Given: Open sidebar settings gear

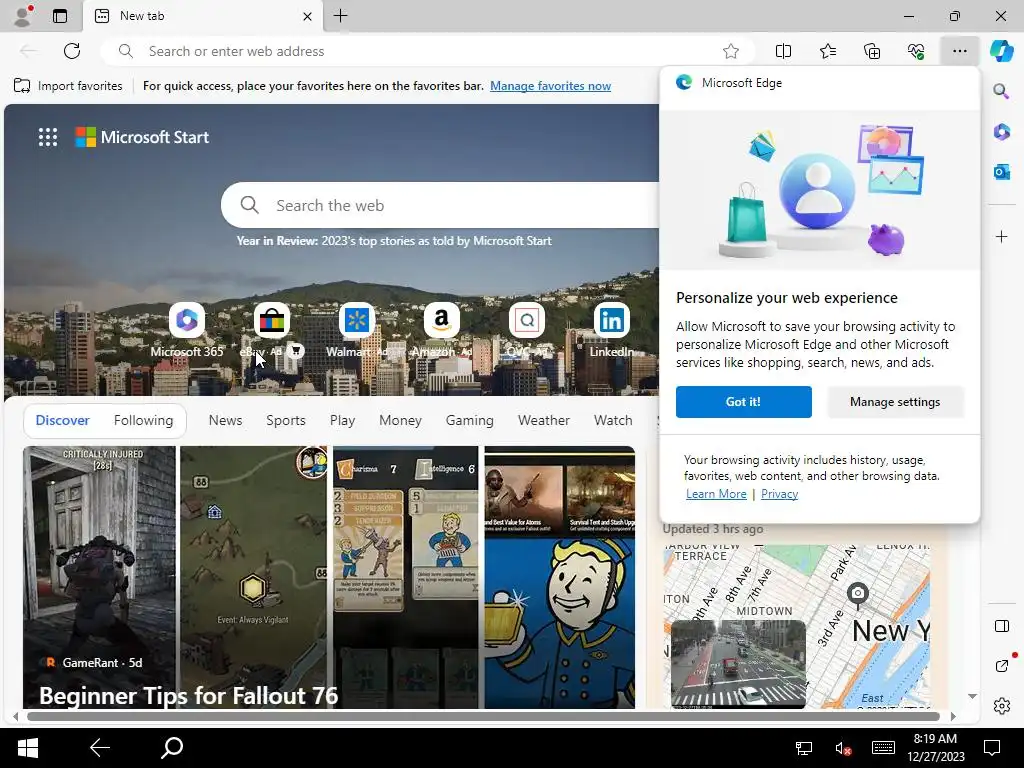Looking at the screenshot, I should coord(1001,706).
